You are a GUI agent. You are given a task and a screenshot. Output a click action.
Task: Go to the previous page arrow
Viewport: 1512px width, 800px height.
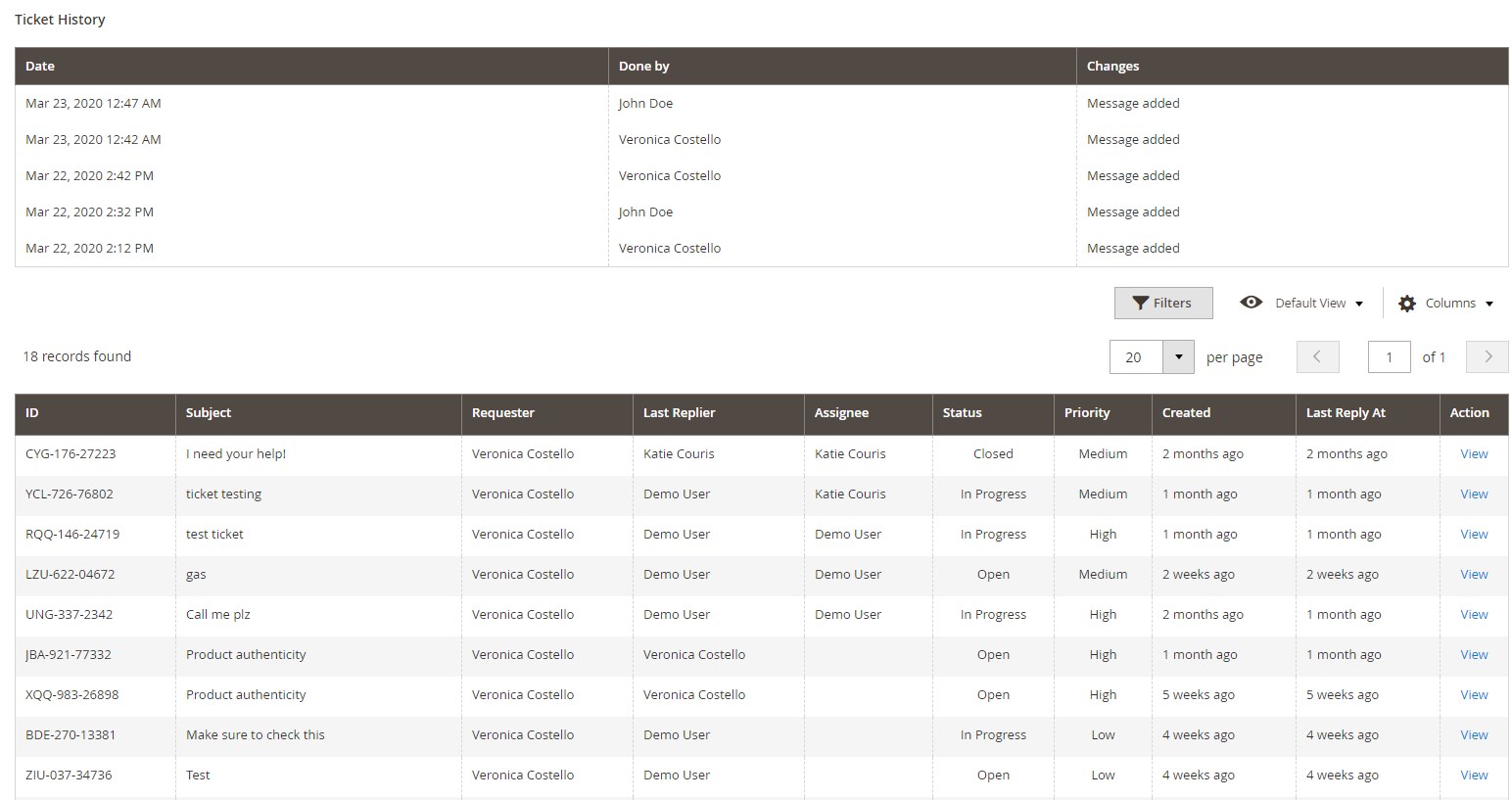(1317, 357)
